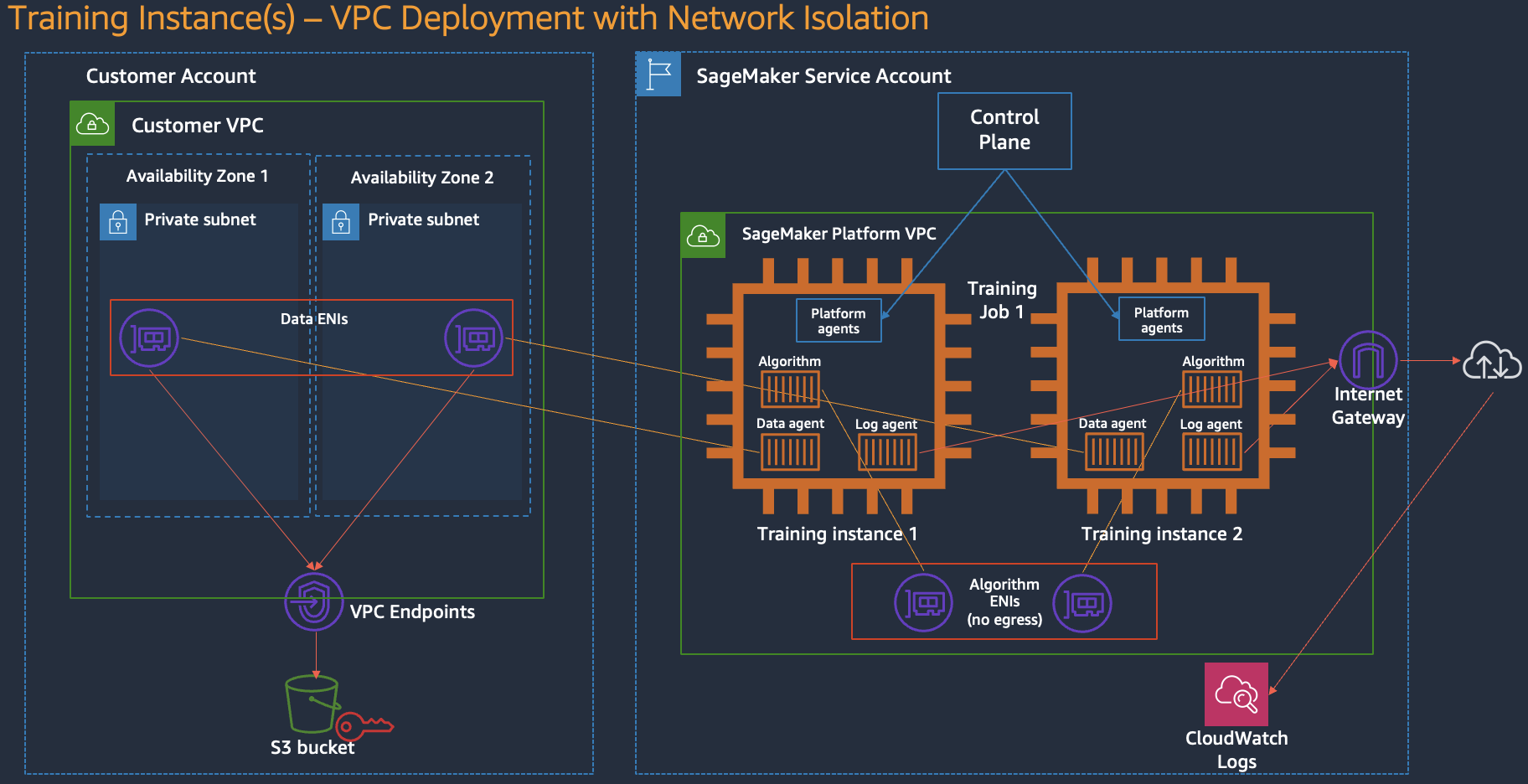Click the "Log agent" label in Training instance 1

tap(886, 425)
